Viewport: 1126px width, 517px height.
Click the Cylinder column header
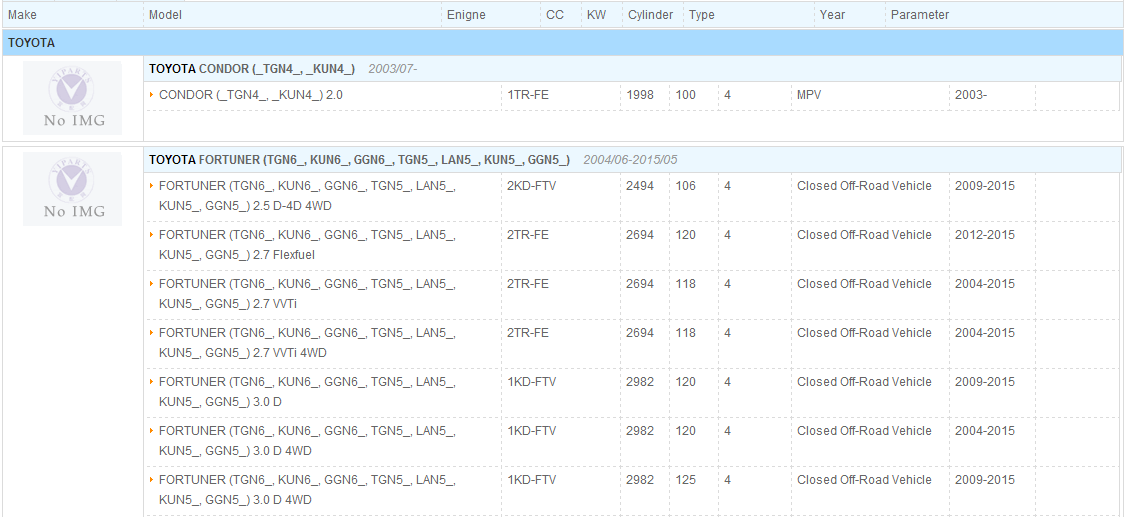coord(651,15)
